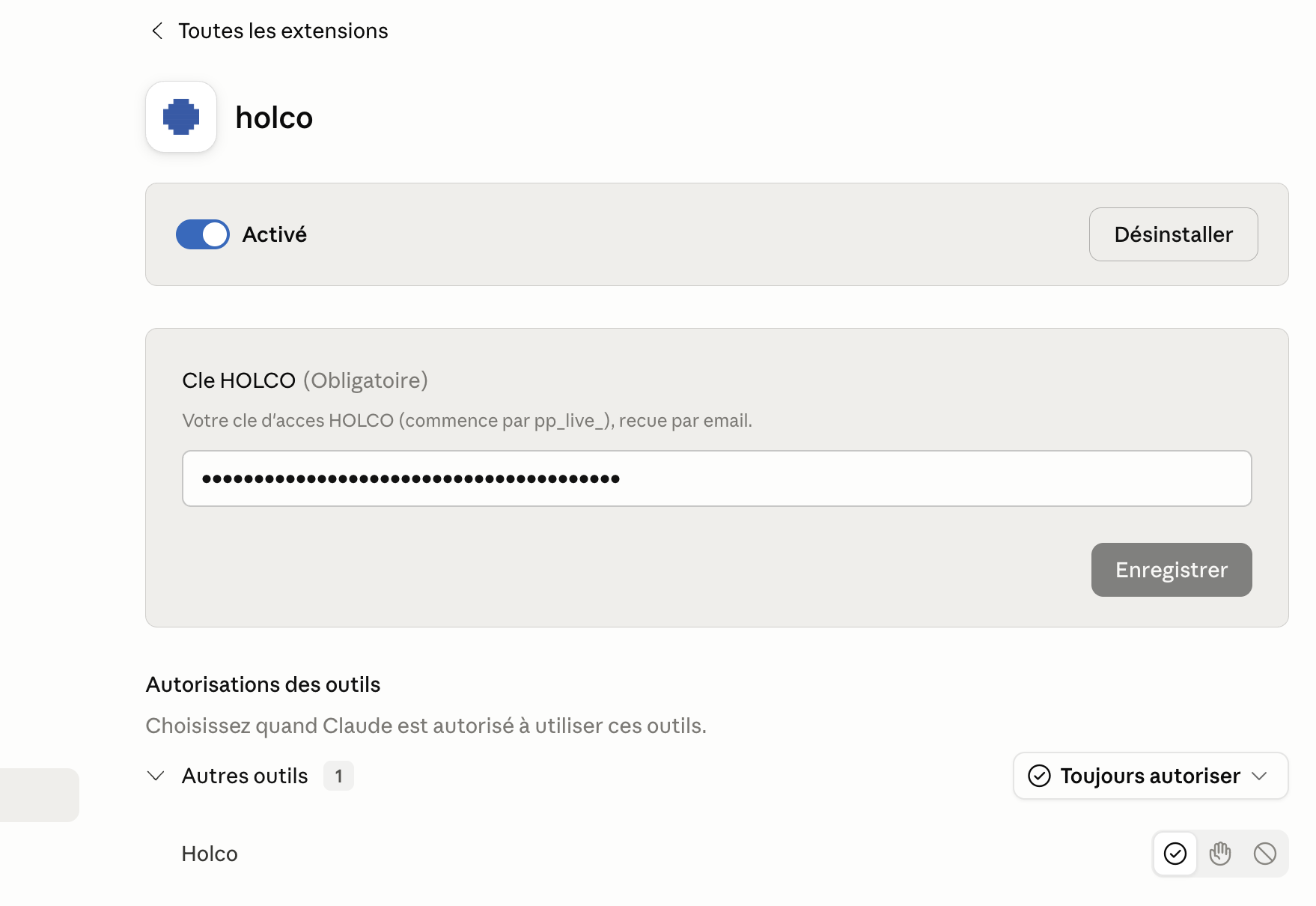The width and height of the screenshot is (1316, 906).
Task: Go back to Toutes les extensions
Action: [283, 31]
